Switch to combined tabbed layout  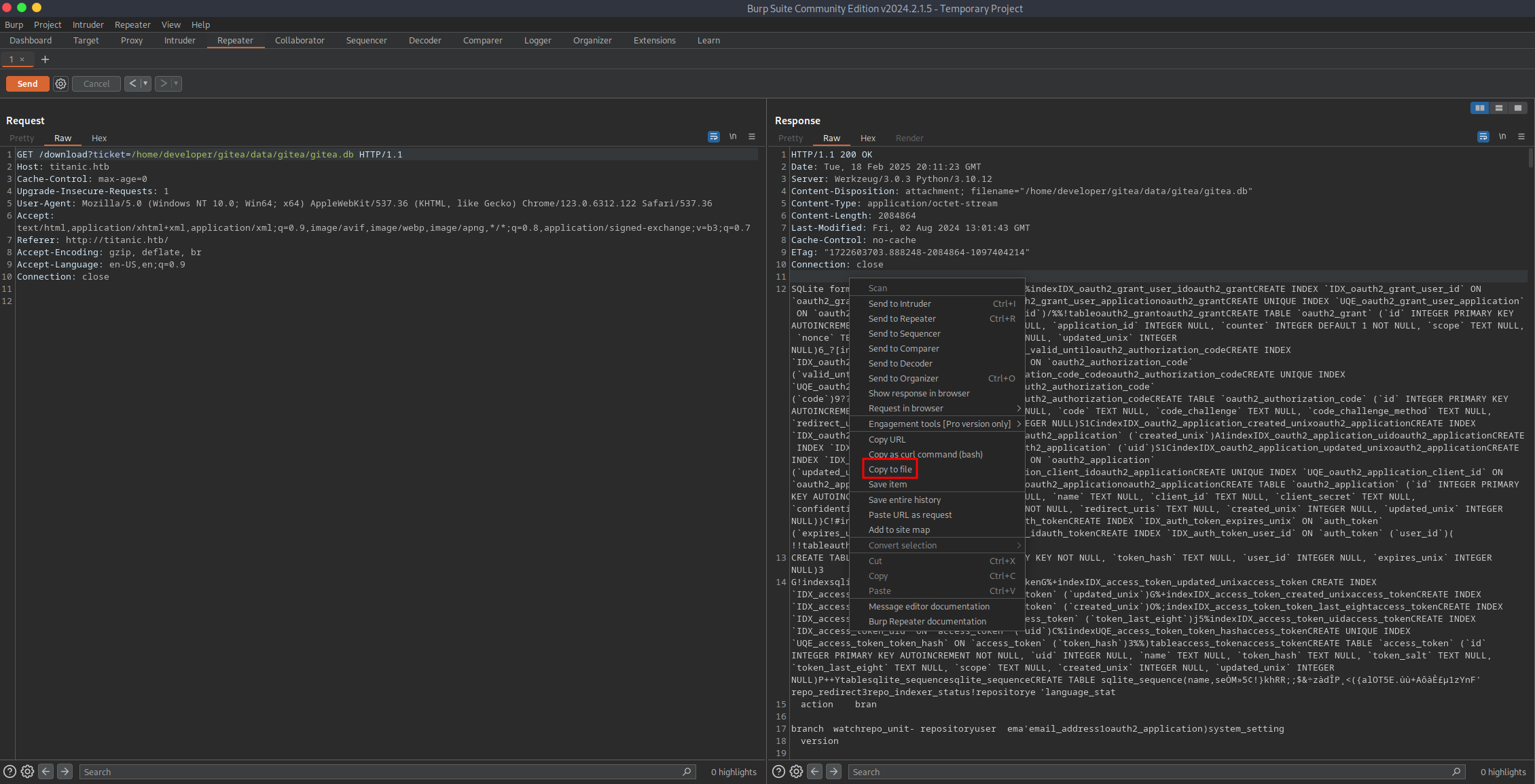click(x=1518, y=108)
